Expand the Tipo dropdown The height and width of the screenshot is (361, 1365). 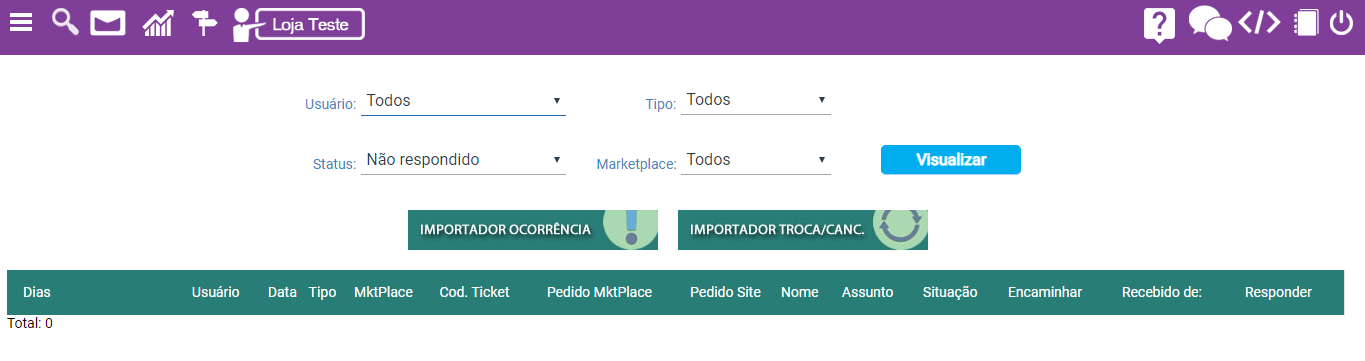click(x=756, y=100)
